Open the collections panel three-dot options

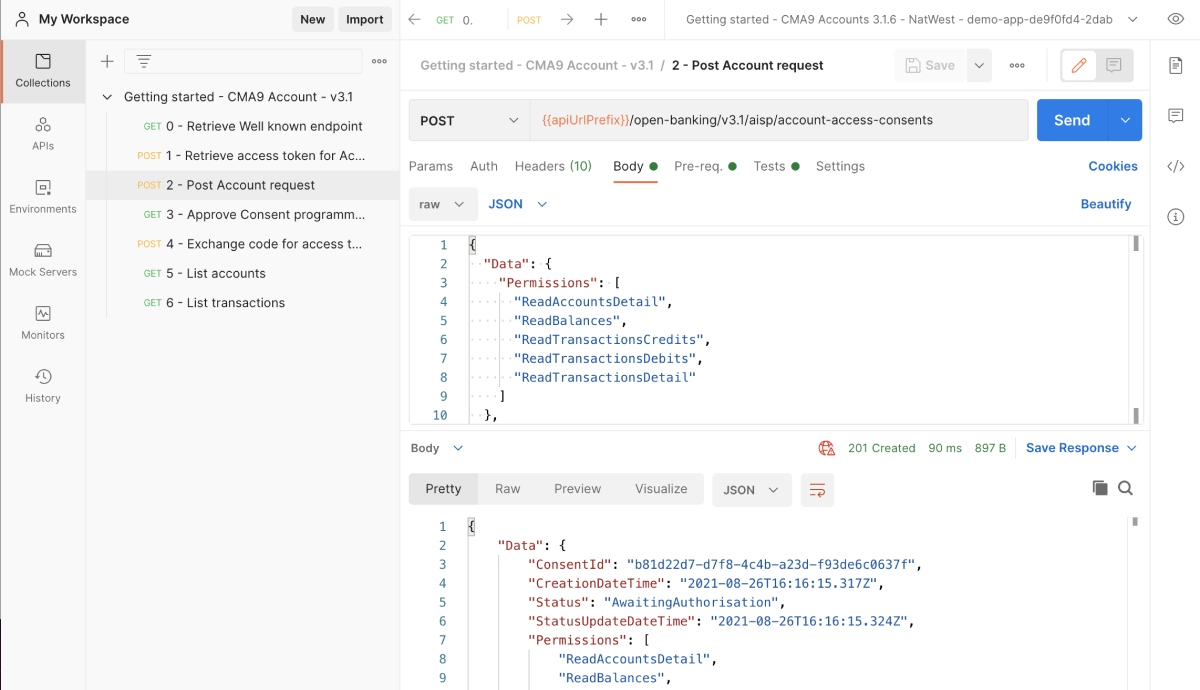tap(379, 62)
